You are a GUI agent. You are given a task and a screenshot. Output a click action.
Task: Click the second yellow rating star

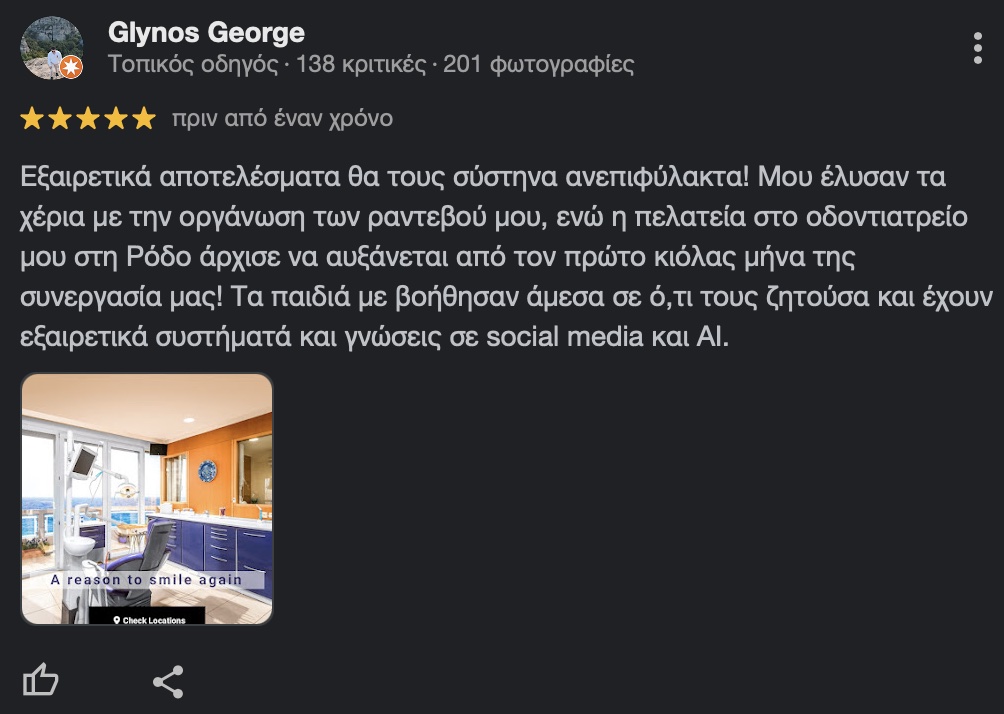click(60, 118)
